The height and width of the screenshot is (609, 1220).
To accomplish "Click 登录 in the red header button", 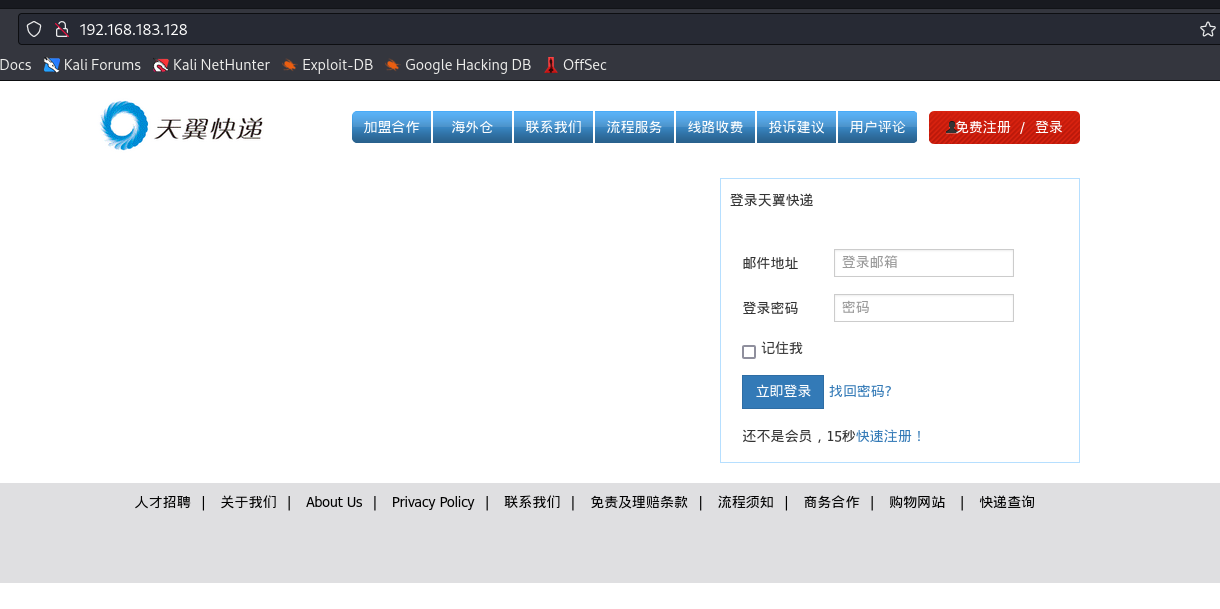I will [x=1048, y=127].
